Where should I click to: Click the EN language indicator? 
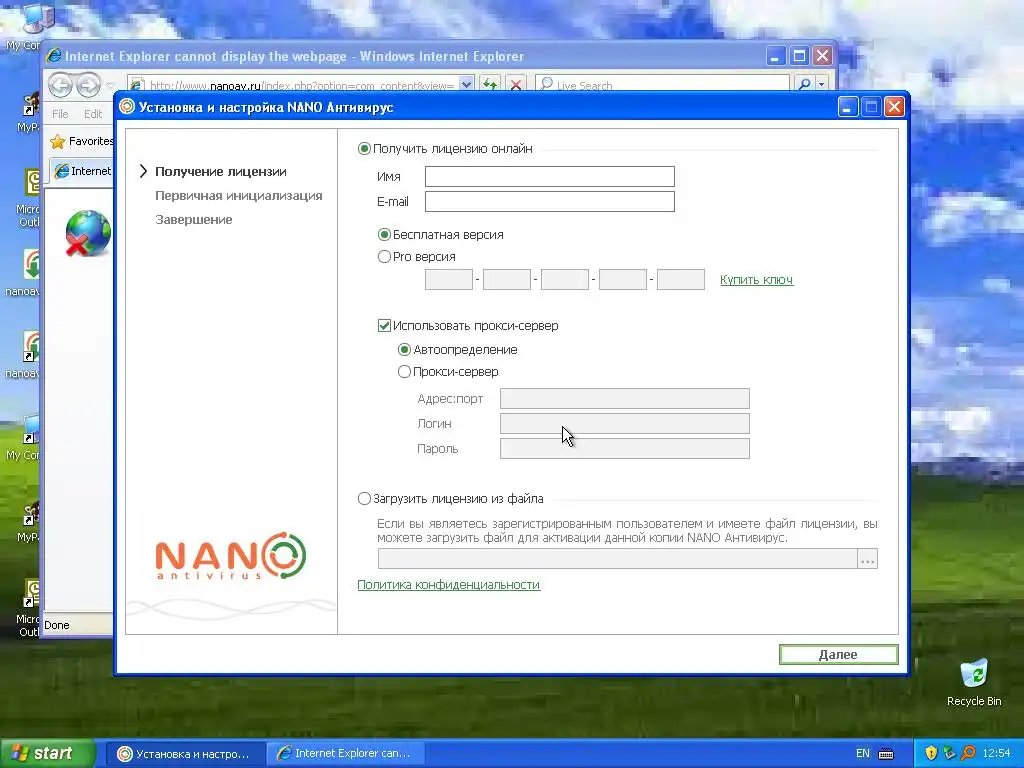pos(863,754)
